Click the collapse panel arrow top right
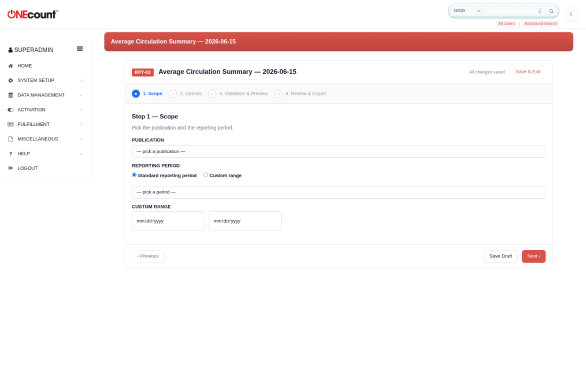586x366 pixels. (571, 14)
